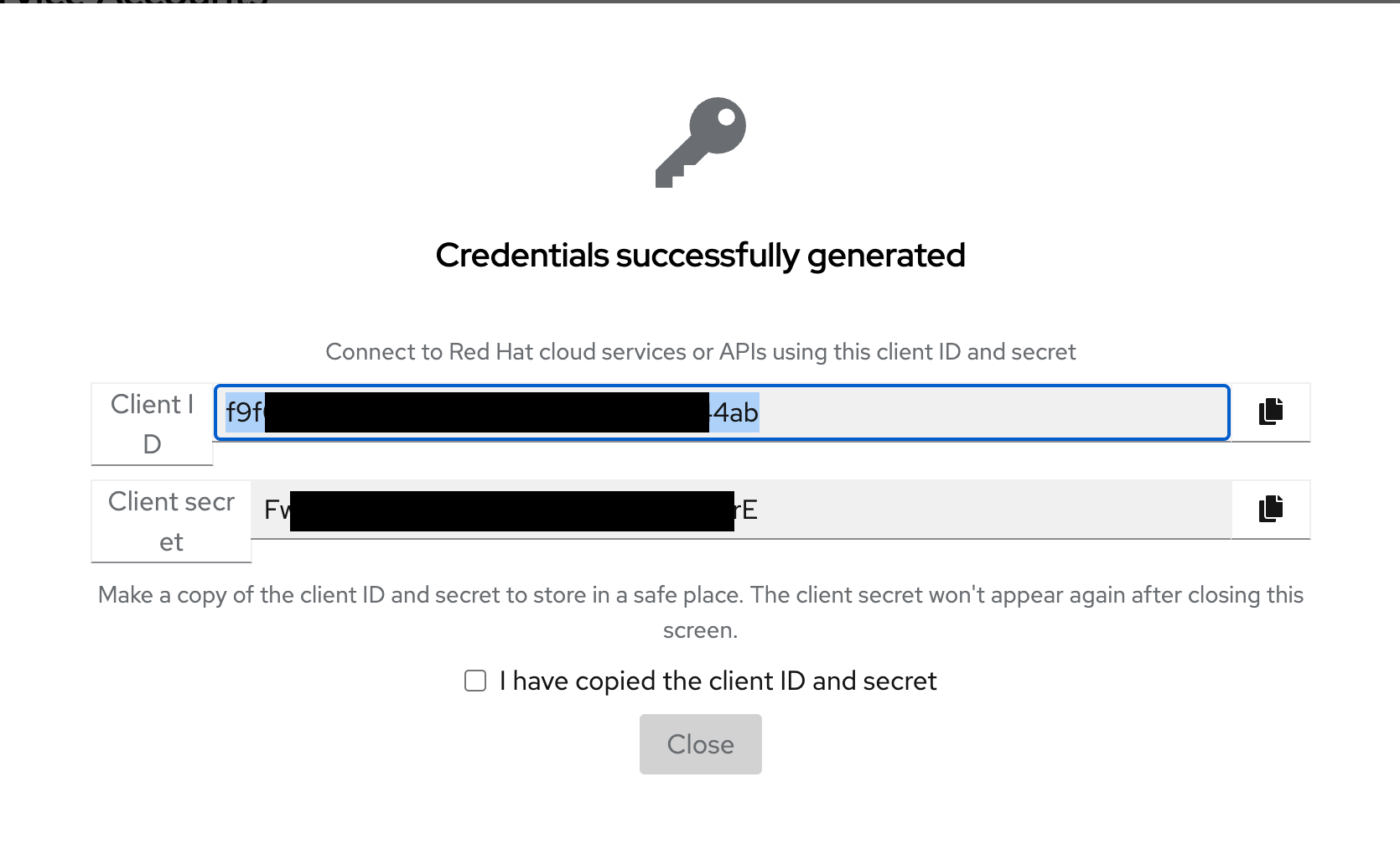The height and width of the screenshot is (865, 1400).
Task: Click the gray key icon above the heading
Action: [x=701, y=142]
